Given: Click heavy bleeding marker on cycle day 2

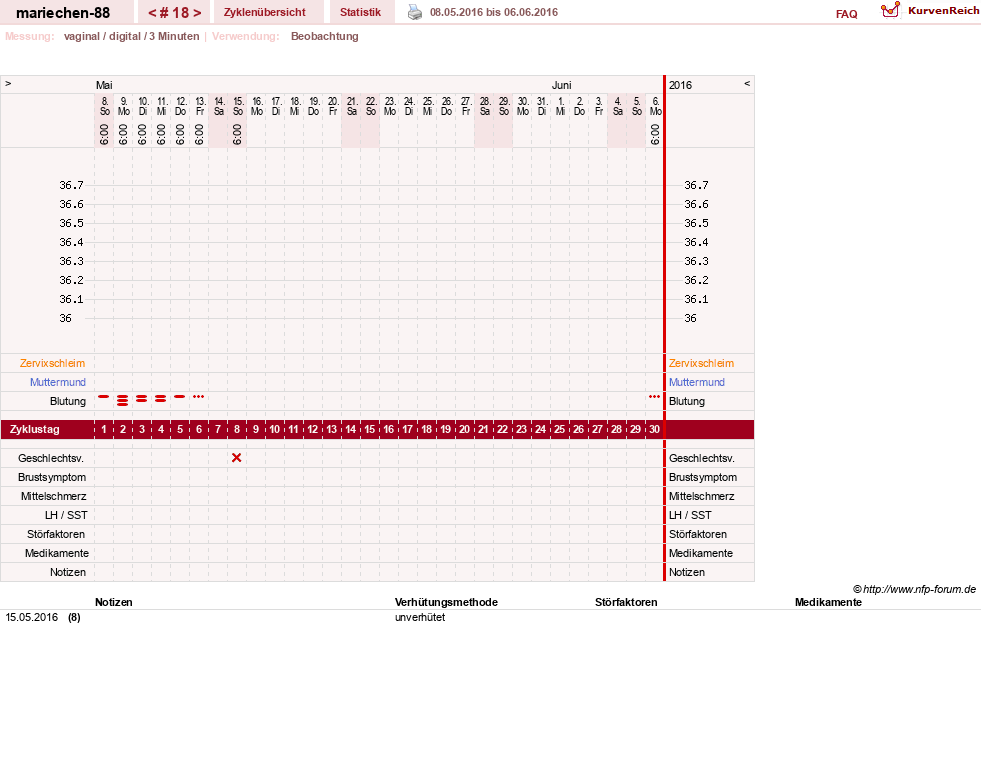Looking at the screenshot, I should click(x=123, y=401).
